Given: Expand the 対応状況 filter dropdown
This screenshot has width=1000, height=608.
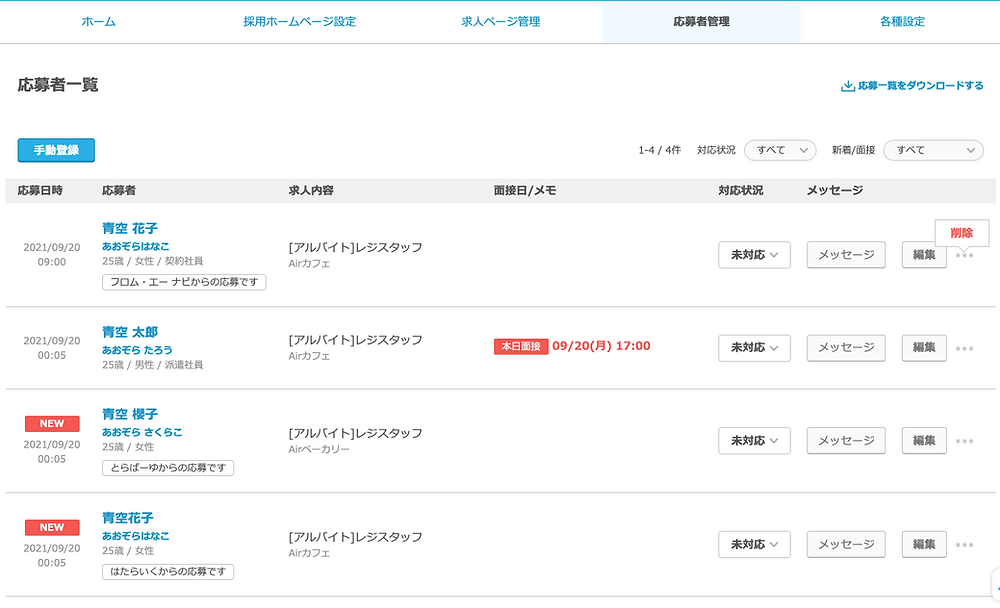Looking at the screenshot, I should [780, 151].
